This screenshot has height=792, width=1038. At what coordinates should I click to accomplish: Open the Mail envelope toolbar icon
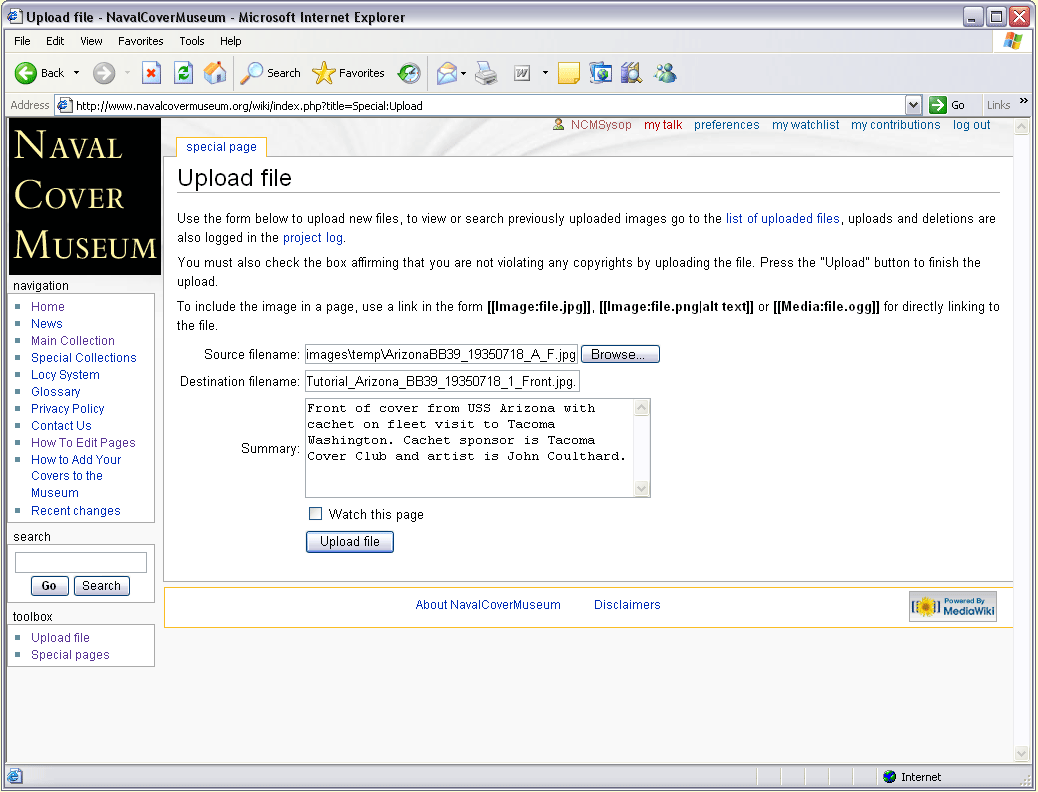point(447,73)
